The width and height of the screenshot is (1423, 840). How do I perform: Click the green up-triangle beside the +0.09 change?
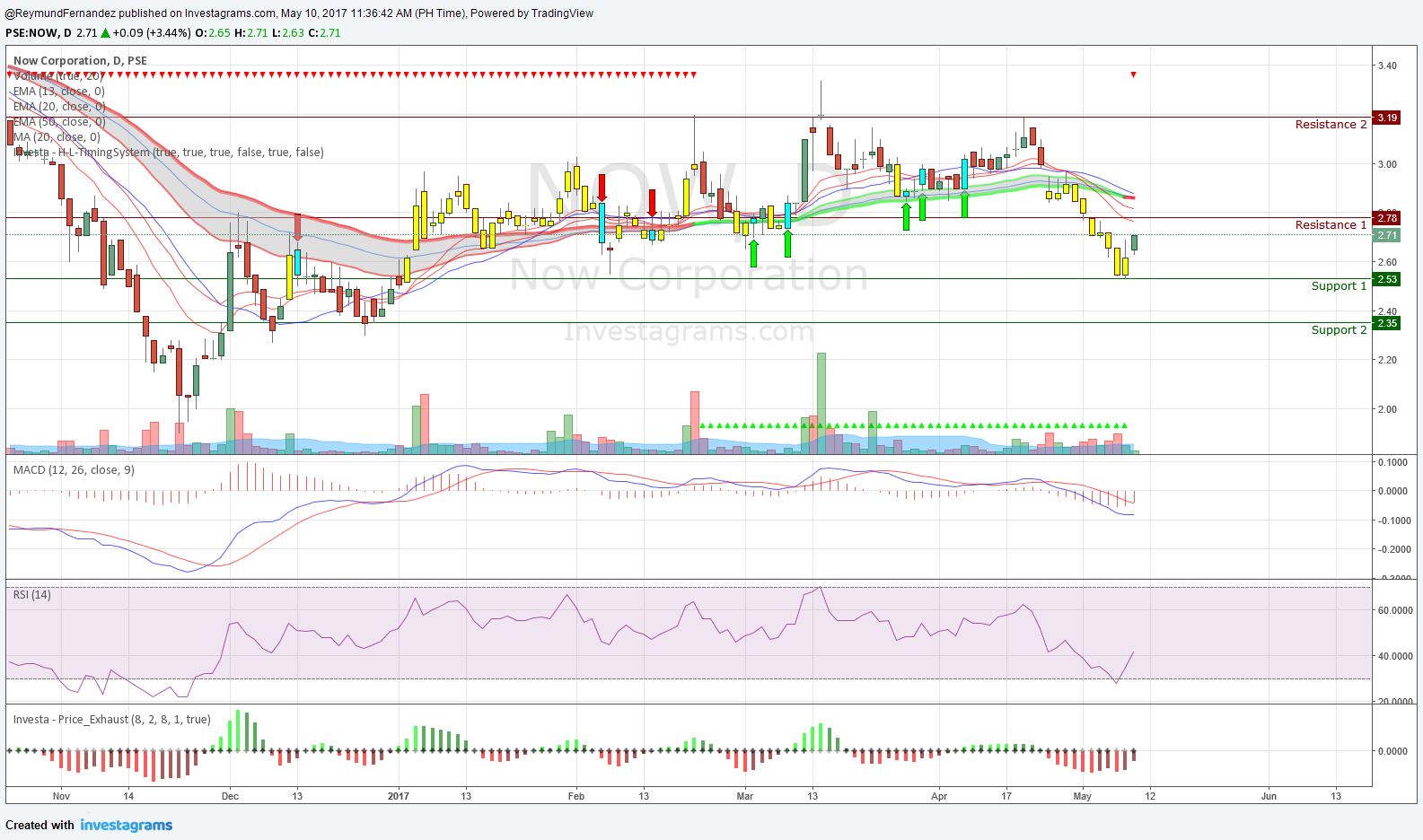[x=106, y=33]
